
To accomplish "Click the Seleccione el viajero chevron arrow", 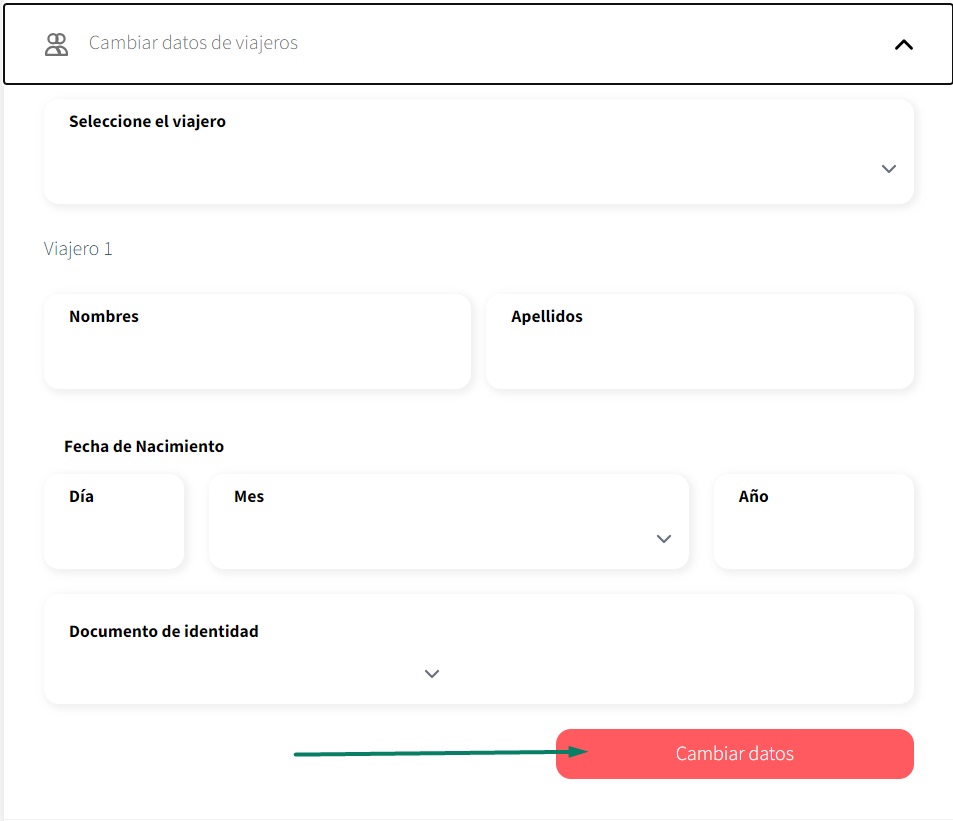I will 889,169.
